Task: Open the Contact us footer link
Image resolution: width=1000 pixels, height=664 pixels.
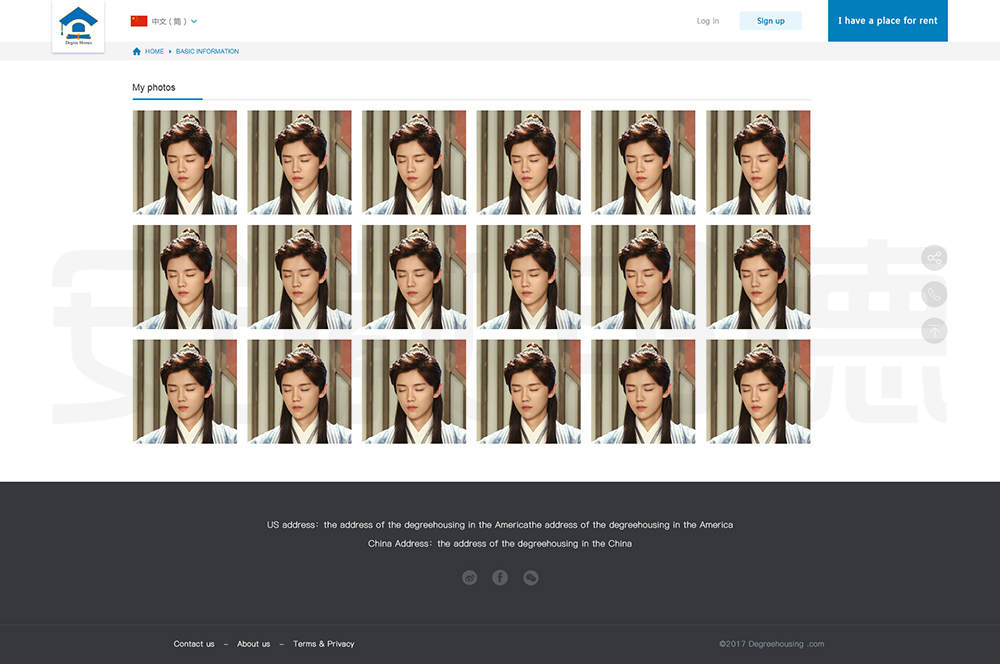Action: click(194, 644)
